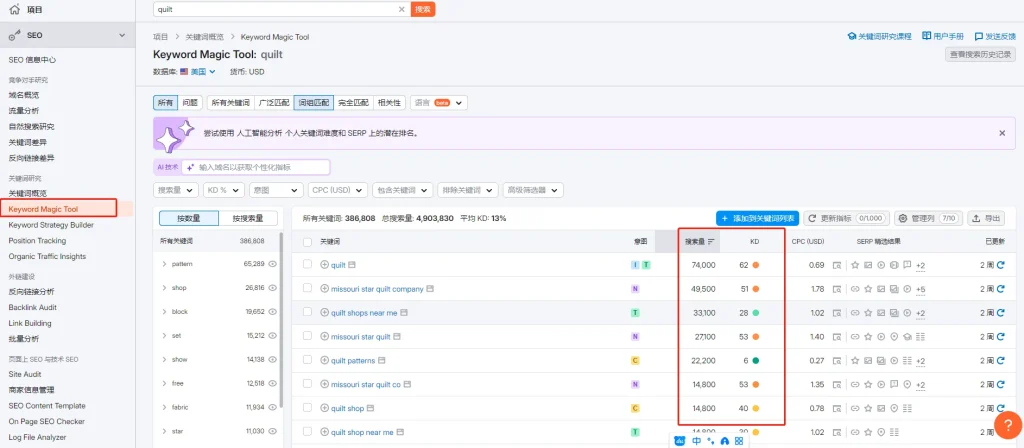Viewport: 1024px width, 448px height.
Task: Click the AI sparkle icon in the domain field
Action: [191, 167]
